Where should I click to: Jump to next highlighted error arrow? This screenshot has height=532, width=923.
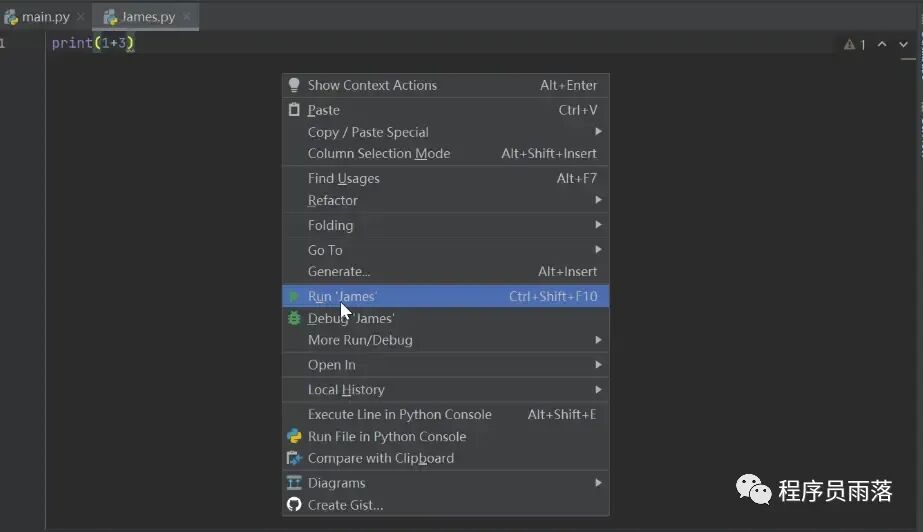(901, 44)
